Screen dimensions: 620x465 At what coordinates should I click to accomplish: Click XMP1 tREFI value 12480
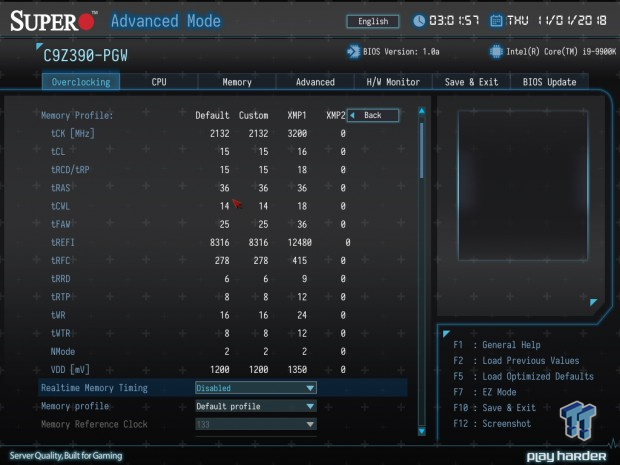pyautogui.click(x=299, y=242)
